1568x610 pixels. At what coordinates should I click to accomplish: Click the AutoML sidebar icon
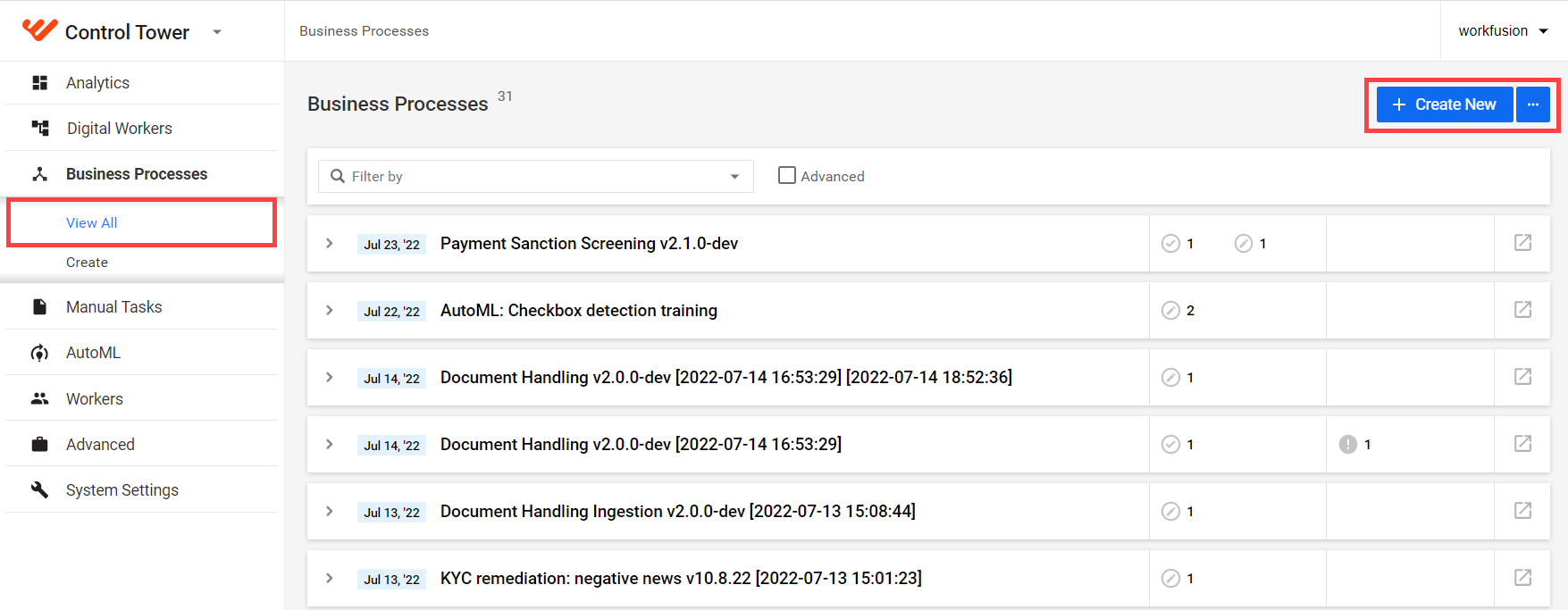tap(39, 353)
